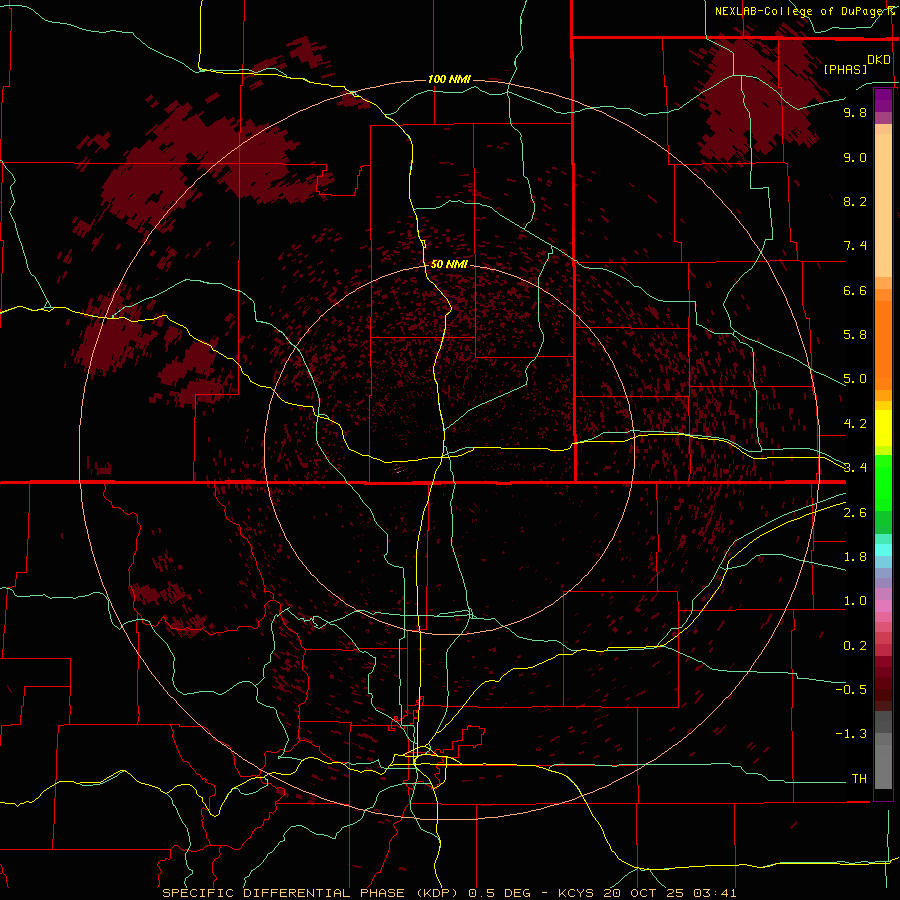Click the product title caption at the bottom

click(449, 893)
